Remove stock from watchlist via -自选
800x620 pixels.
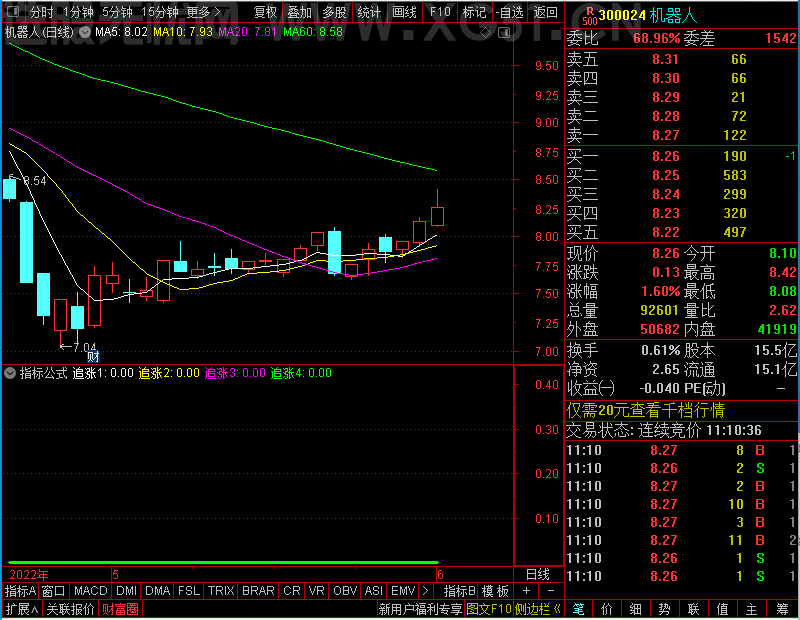click(x=510, y=12)
